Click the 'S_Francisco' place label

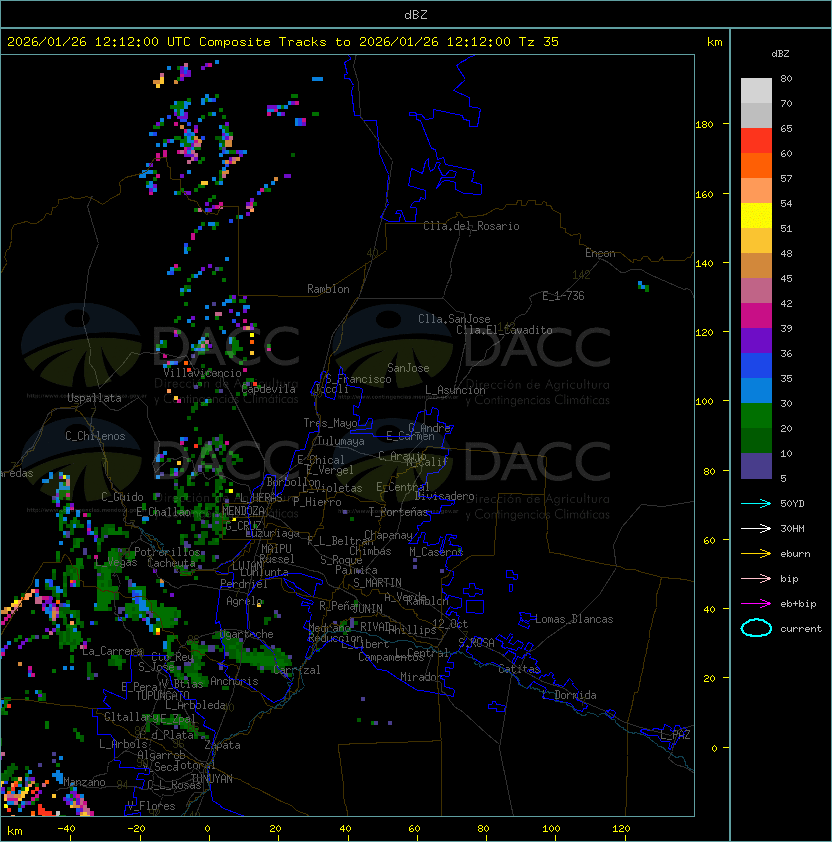pos(358,379)
